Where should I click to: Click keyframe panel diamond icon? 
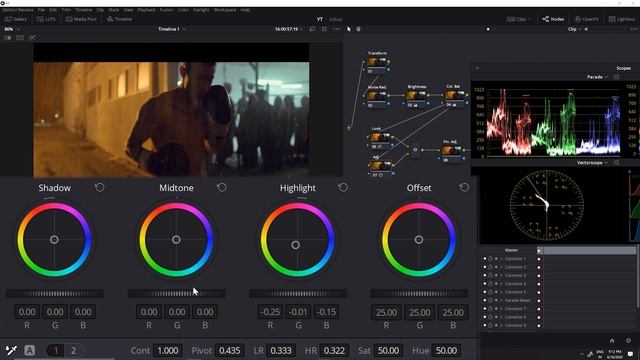click(x=628, y=340)
